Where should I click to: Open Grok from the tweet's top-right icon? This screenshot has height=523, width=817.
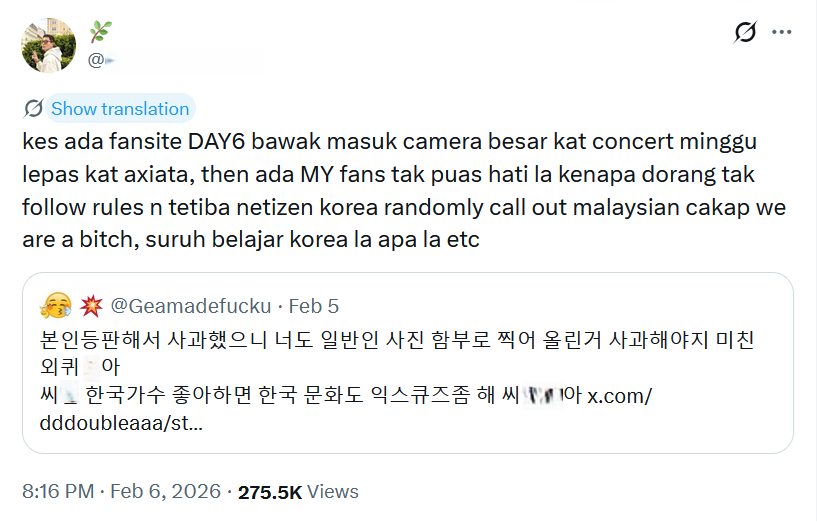(745, 33)
